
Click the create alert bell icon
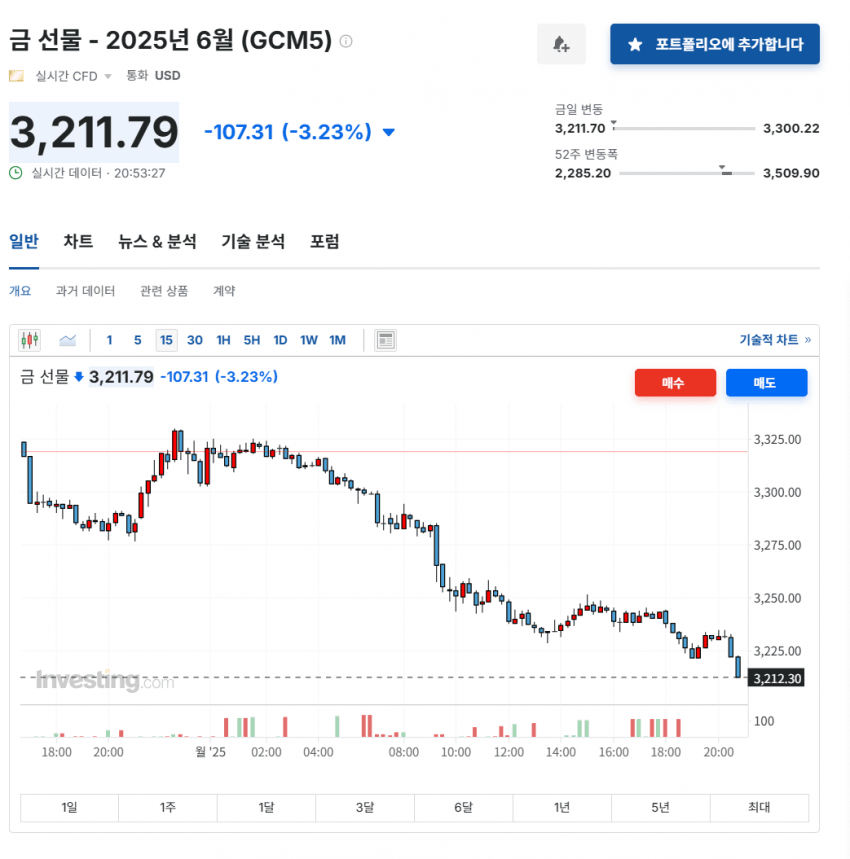561,44
